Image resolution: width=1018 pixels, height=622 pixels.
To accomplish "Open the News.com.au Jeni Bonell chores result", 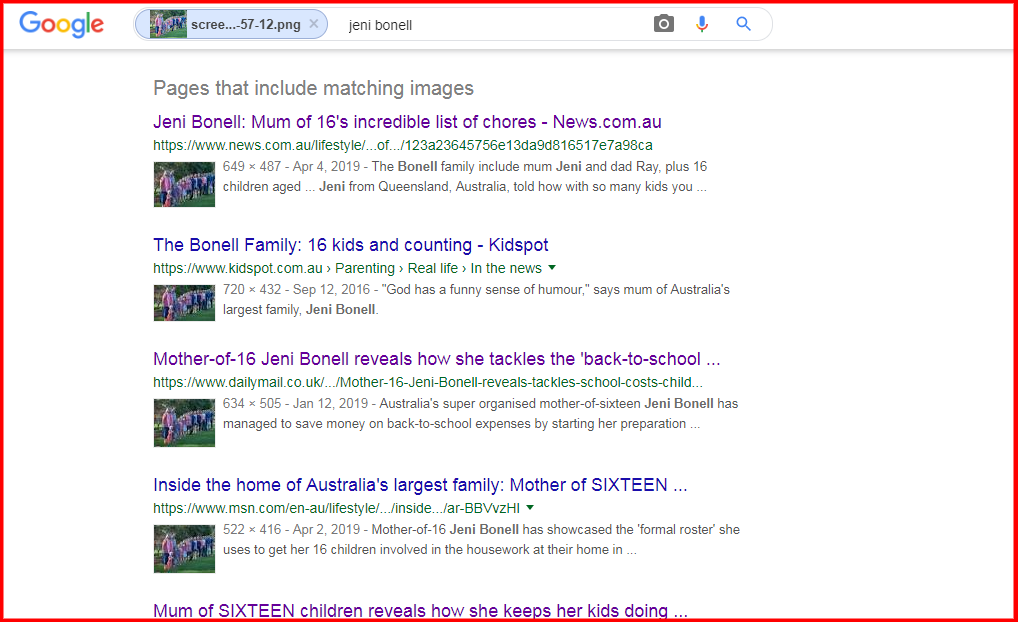I will [407, 122].
